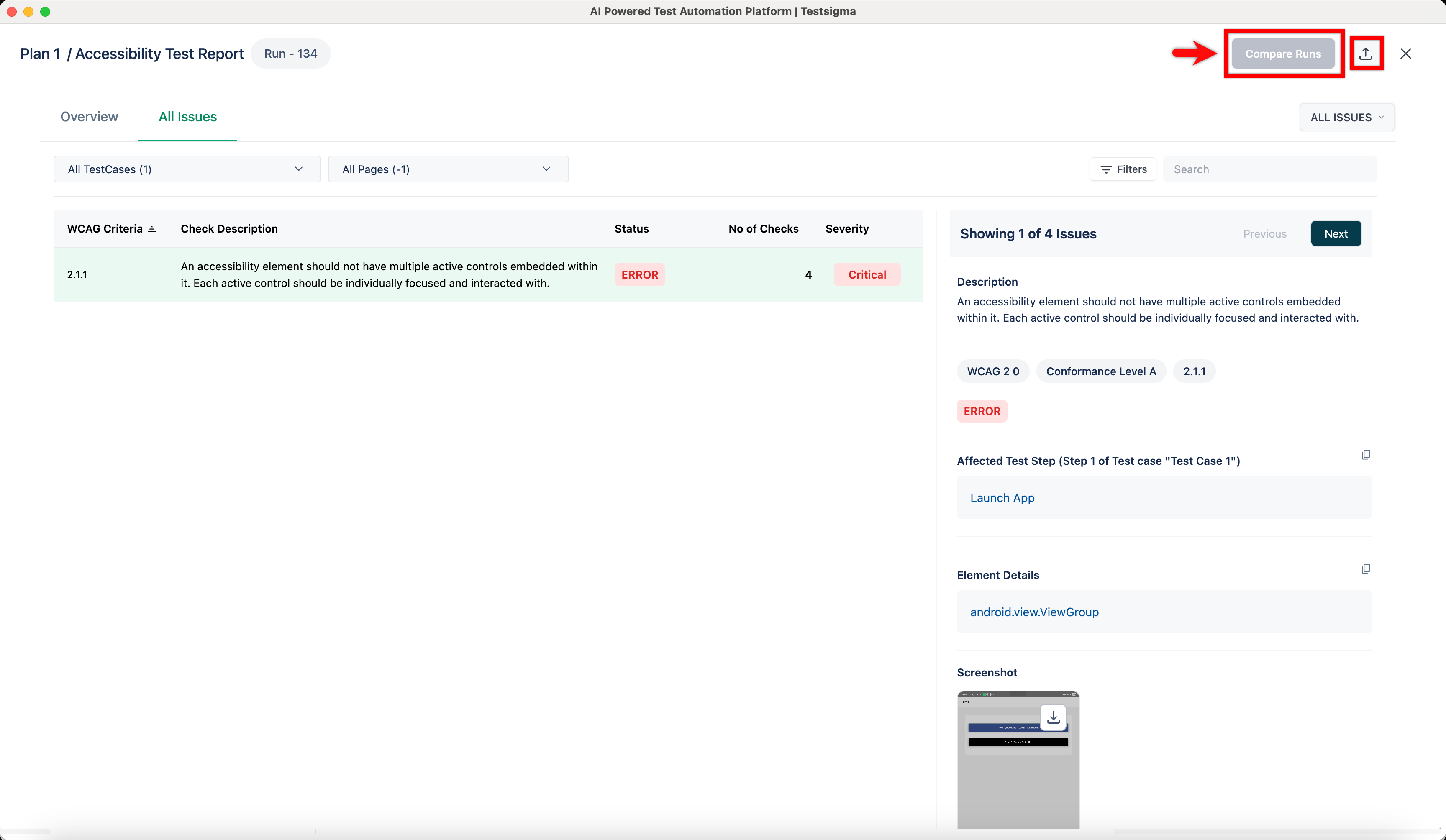Switch to the Overview tab
The image size is (1446, 840).
(89, 116)
